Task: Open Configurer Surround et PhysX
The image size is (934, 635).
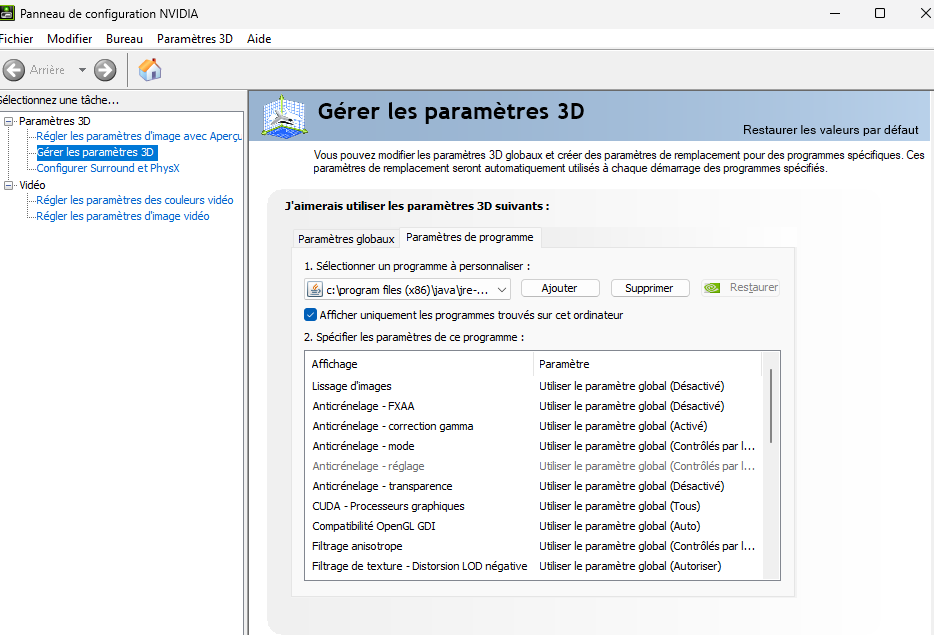Action: pos(108,169)
